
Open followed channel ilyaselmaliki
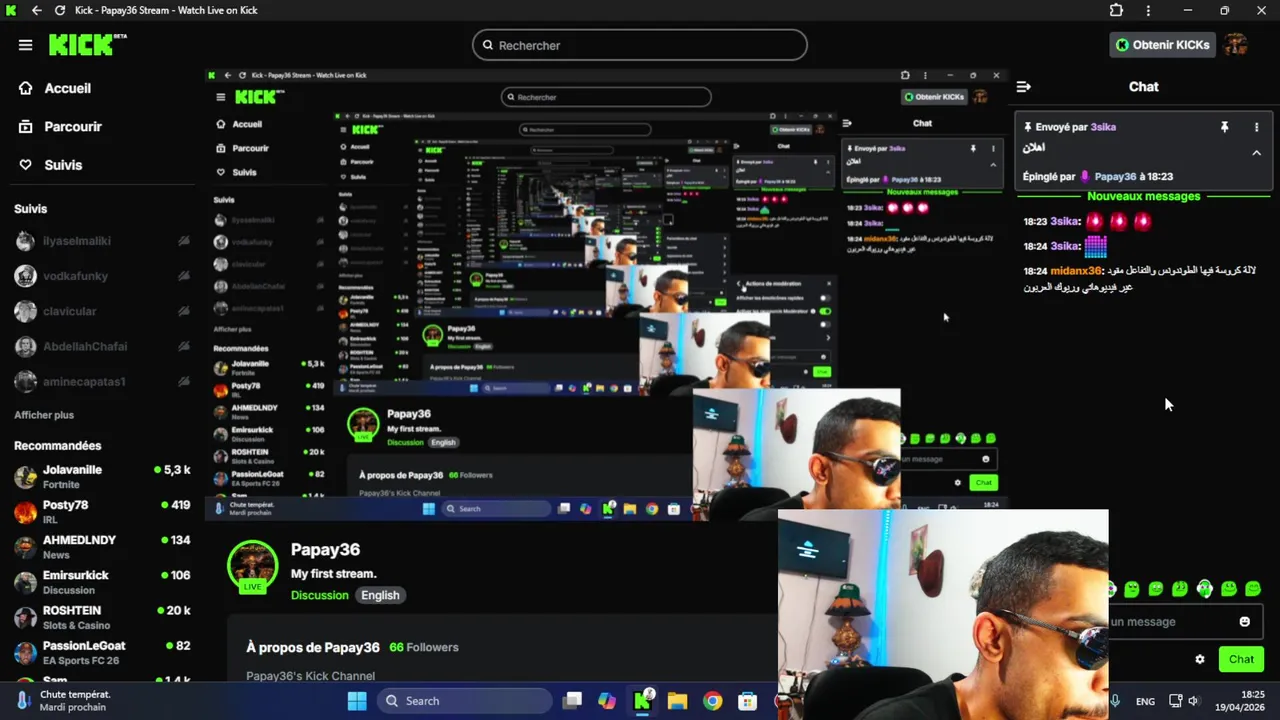[100, 241]
